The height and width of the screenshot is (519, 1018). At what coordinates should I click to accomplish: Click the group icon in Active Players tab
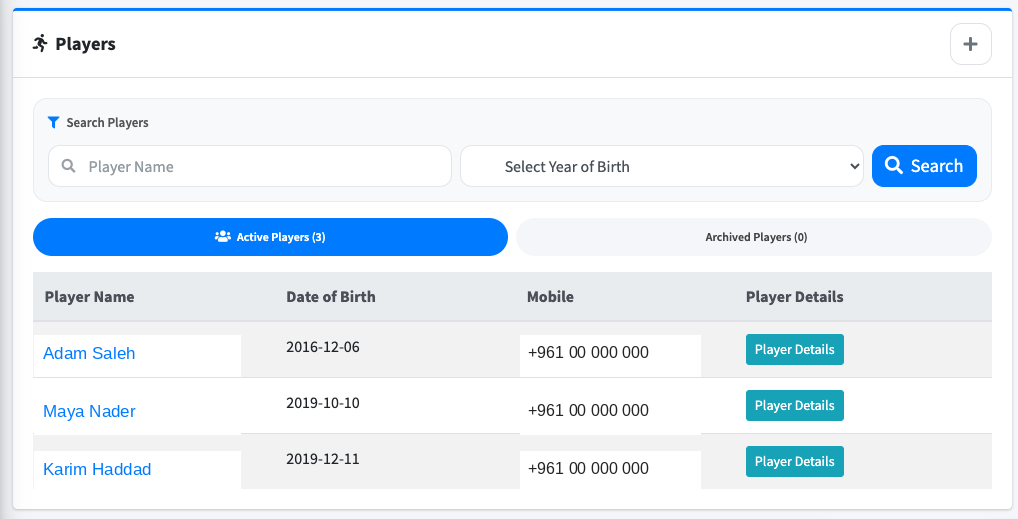pos(223,236)
